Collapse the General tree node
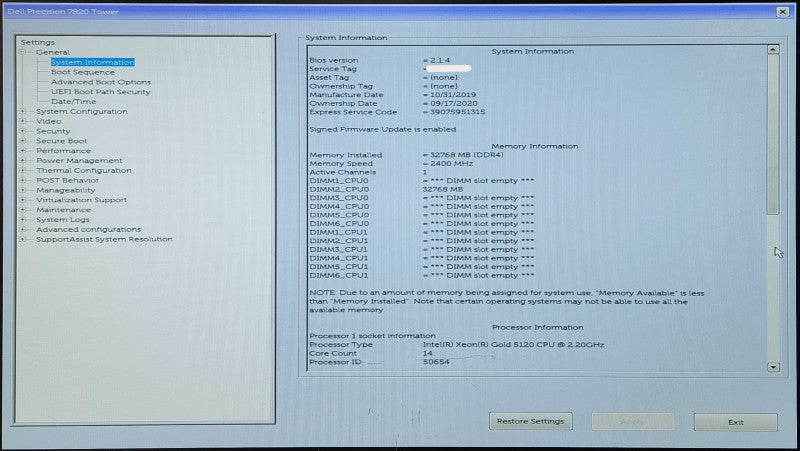 point(22,52)
